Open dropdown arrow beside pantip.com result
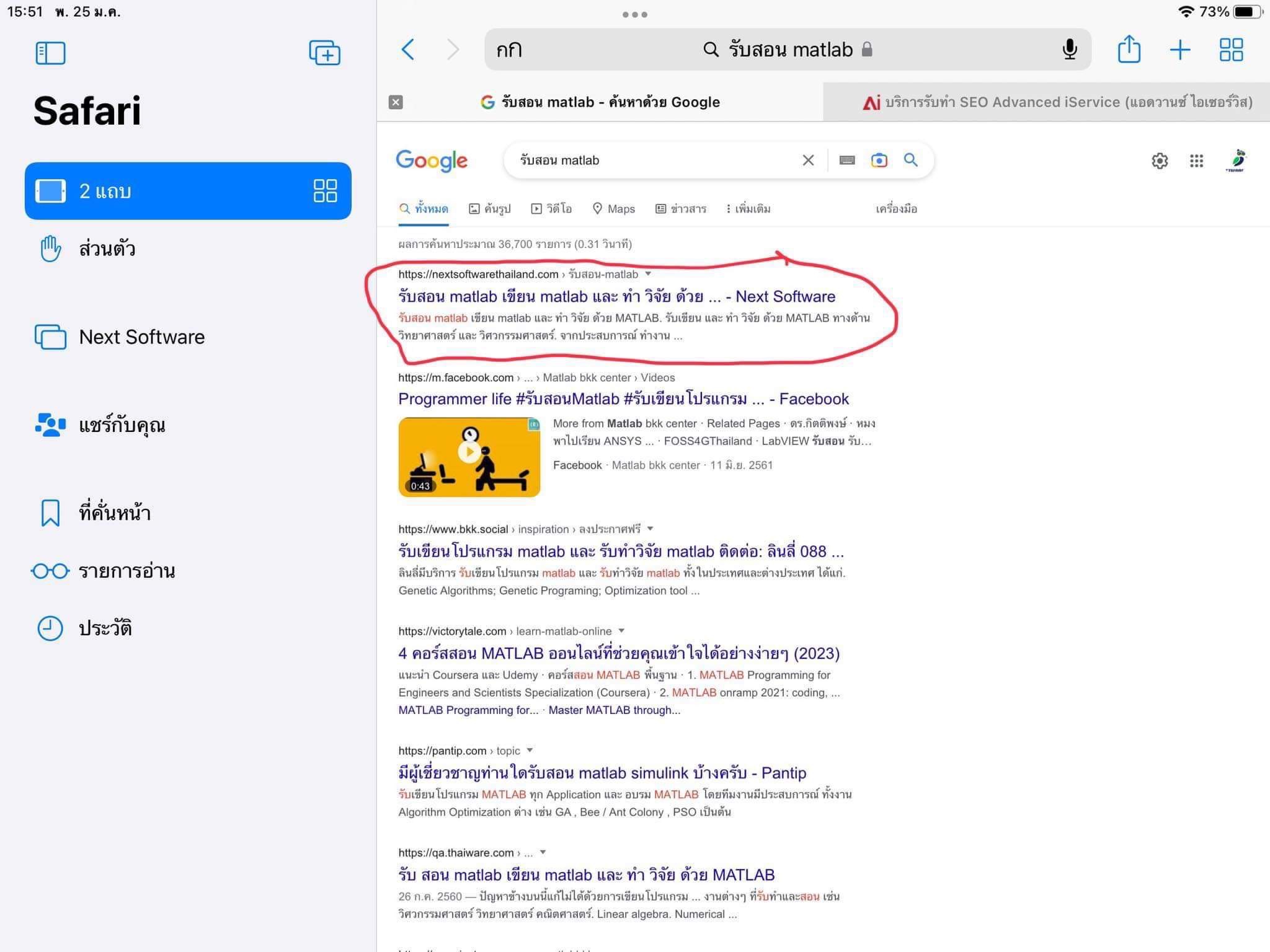The height and width of the screenshot is (952, 1270). tap(530, 751)
